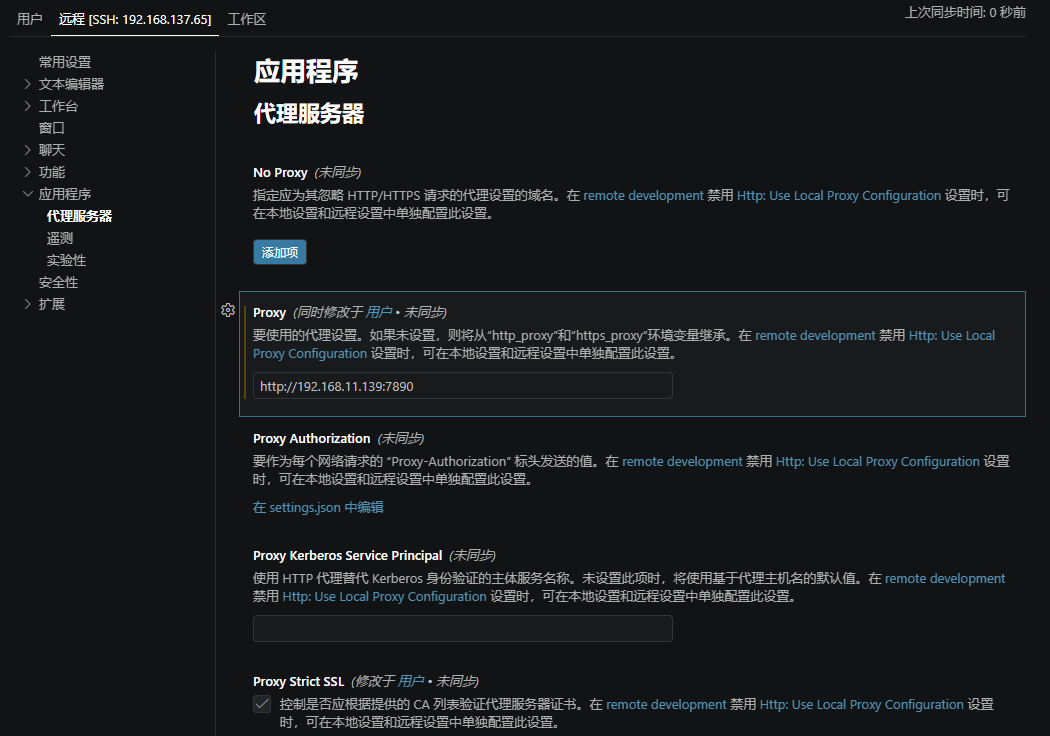The height and width of the screenshot is (736, 1050).
Task: Select 安全性 in the settings tree
Action: point(58,282)
